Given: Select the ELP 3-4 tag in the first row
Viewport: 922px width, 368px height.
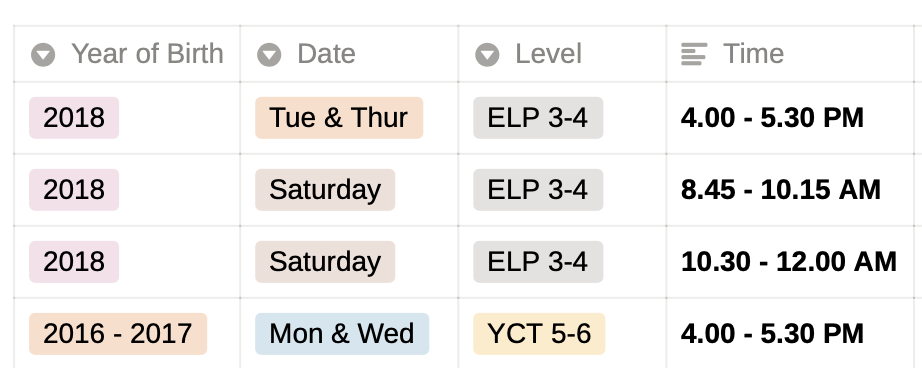Looking at the screenshot, I should [538, 118].
